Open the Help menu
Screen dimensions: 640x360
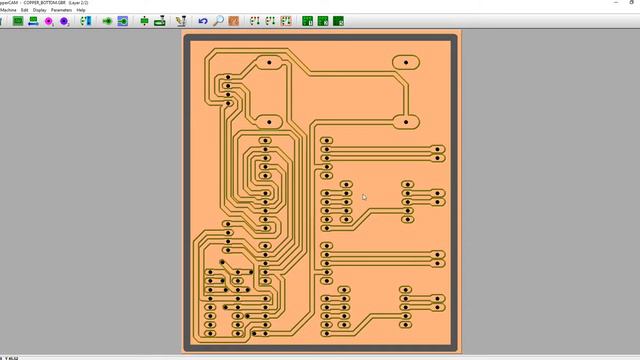(x=81, y=10)
